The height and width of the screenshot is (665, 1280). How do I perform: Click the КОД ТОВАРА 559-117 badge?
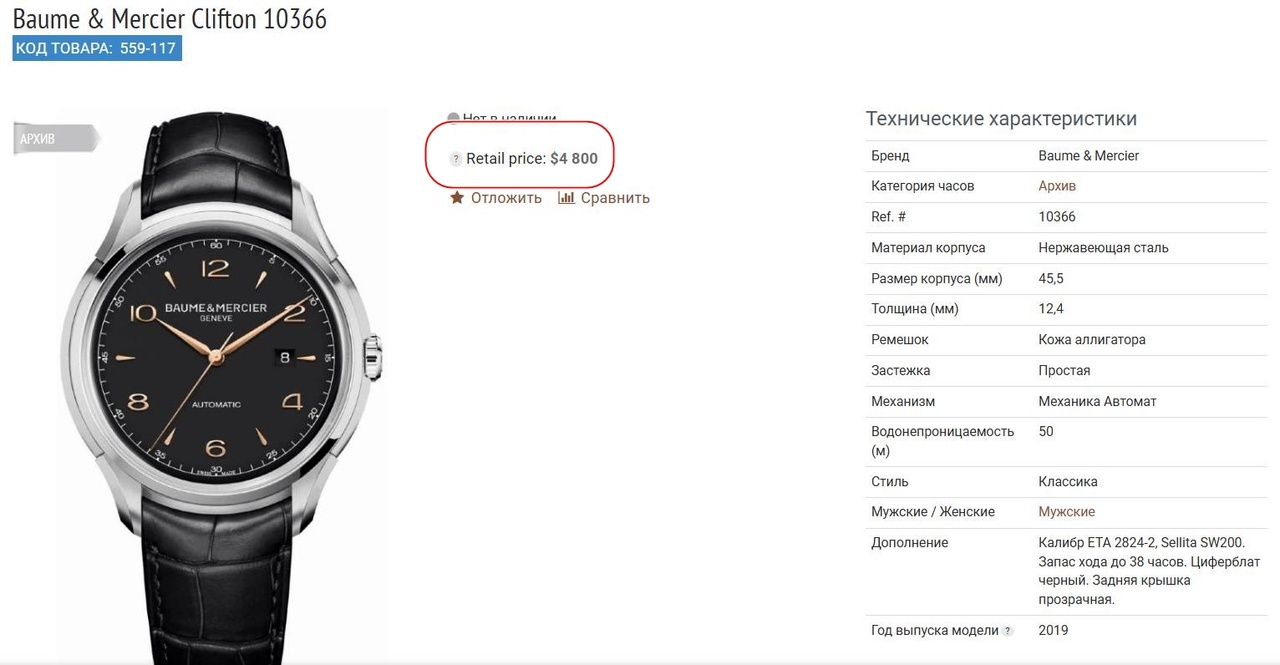(x=97, y=48)
